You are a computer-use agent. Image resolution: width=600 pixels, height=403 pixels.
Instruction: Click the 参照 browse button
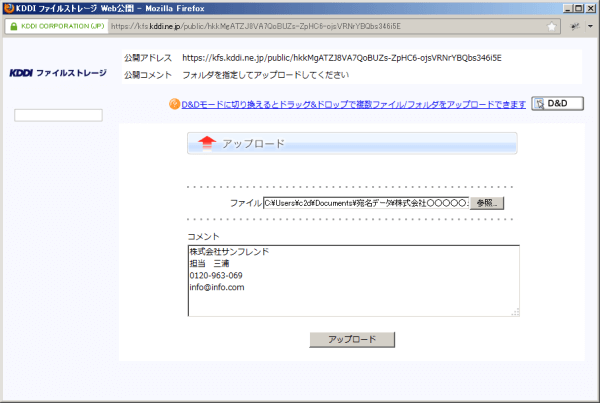[485, 203]
